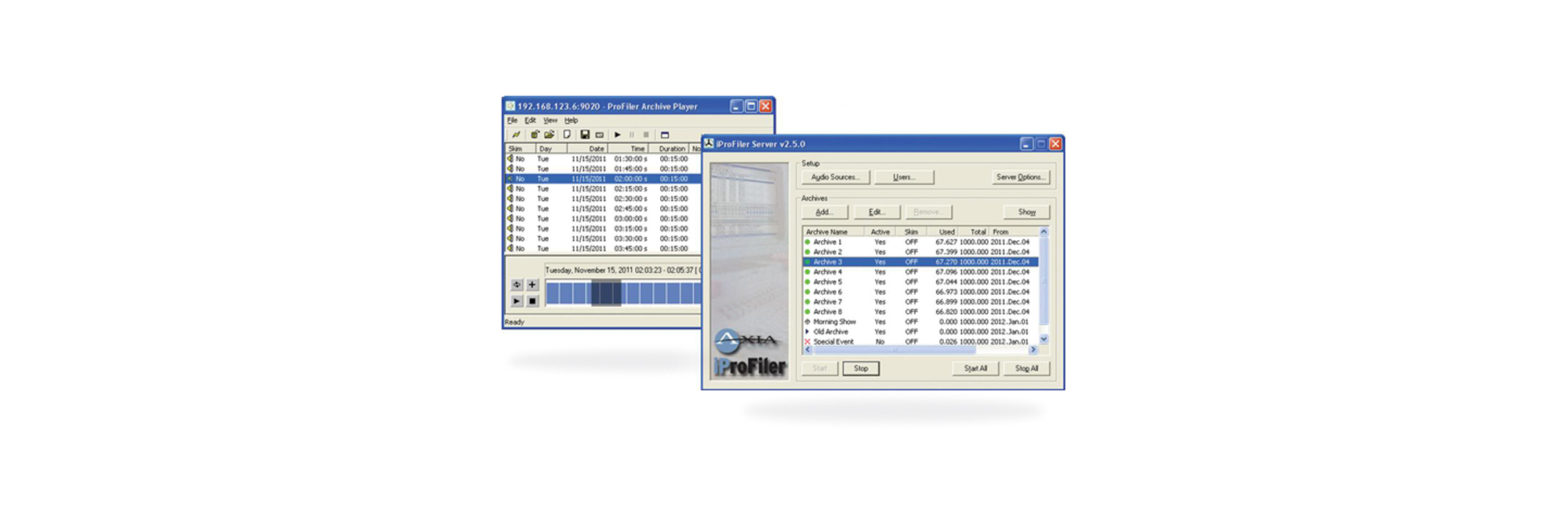Click the green status dot next to Archive 1
1568x510 pixels.
[x=808, y=242]
